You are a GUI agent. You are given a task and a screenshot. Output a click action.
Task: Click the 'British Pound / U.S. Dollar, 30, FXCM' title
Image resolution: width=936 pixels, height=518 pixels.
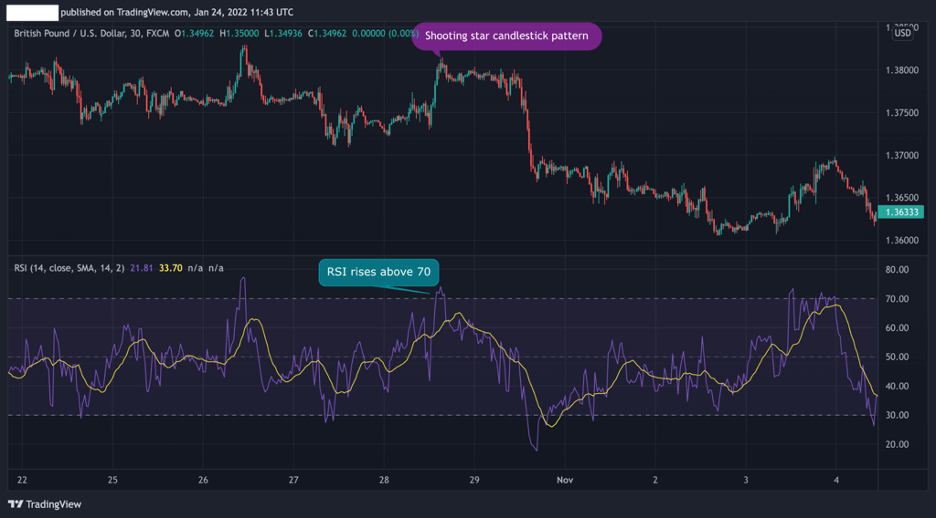[x=93, y=33]
